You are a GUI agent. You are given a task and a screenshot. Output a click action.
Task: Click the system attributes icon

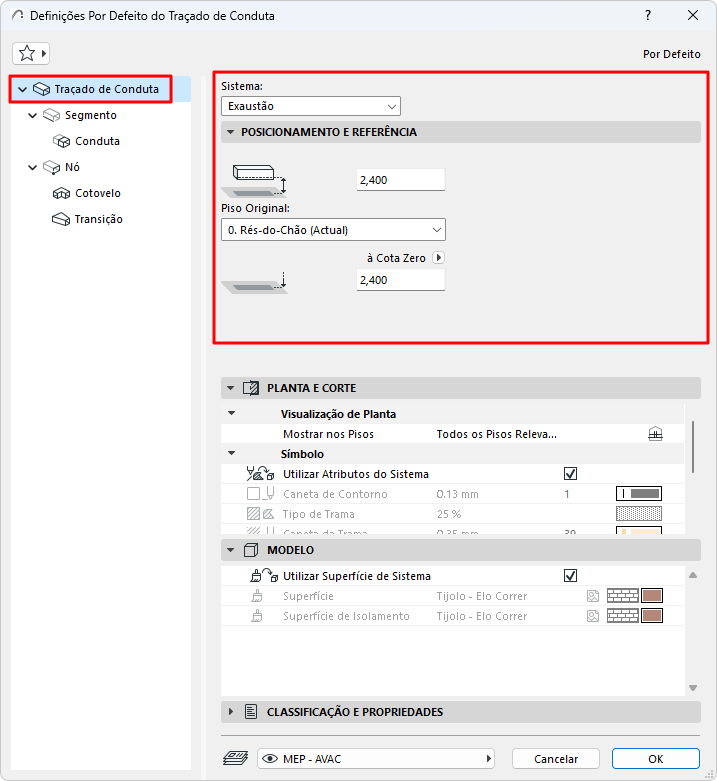point(260,473)
